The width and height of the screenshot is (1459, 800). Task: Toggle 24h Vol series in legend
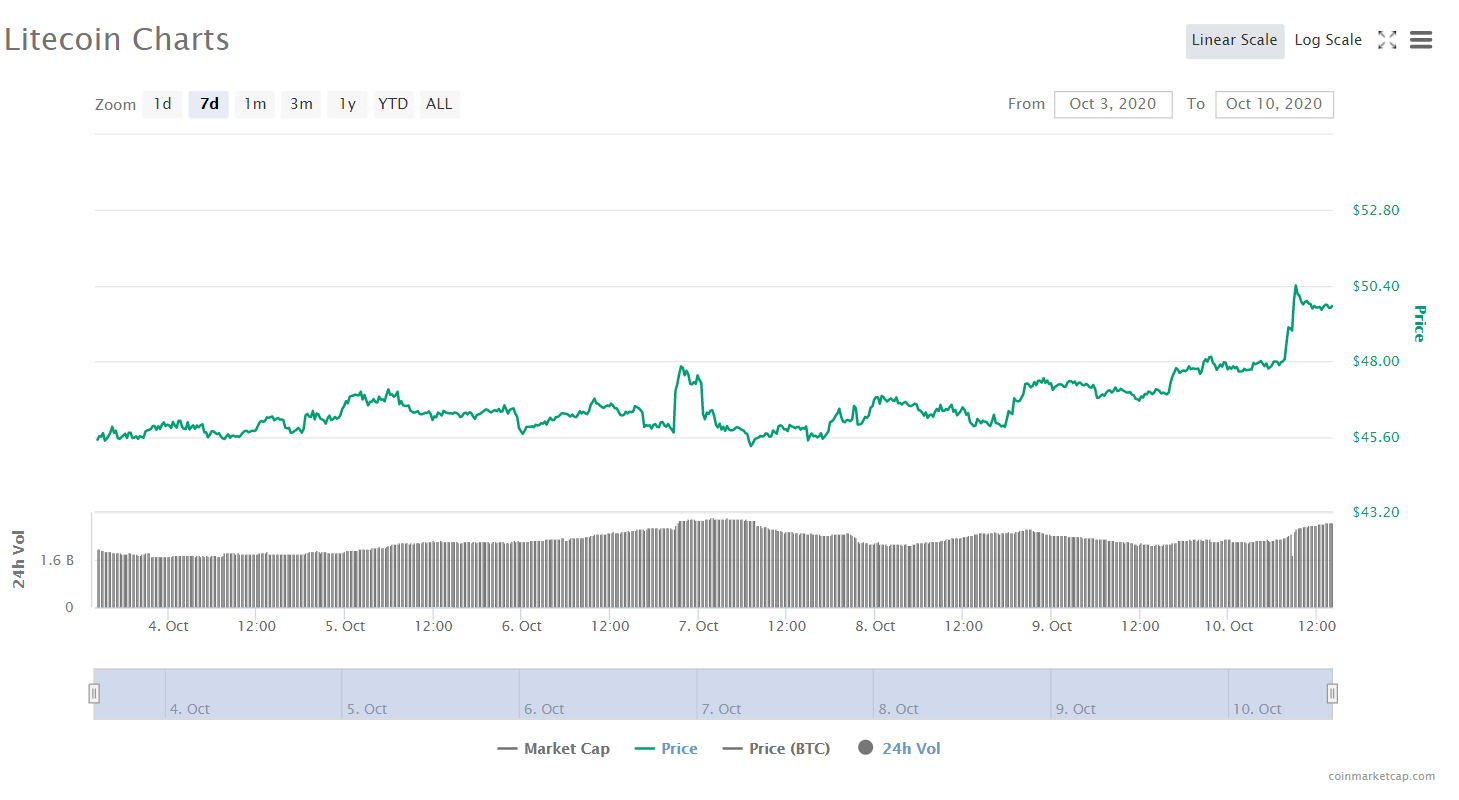tap(899, 749)
